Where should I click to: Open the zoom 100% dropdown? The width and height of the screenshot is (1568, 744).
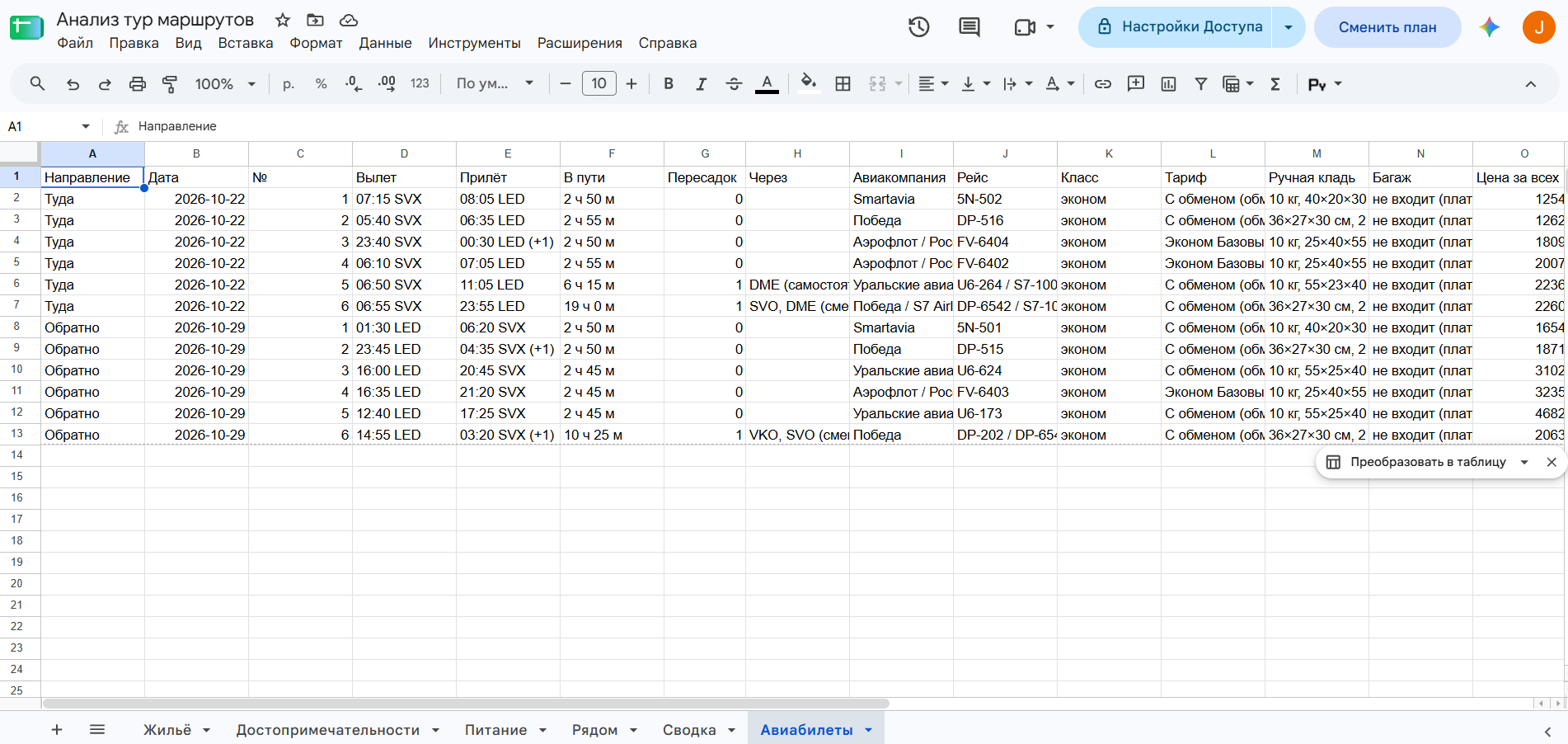click(225, 83)
